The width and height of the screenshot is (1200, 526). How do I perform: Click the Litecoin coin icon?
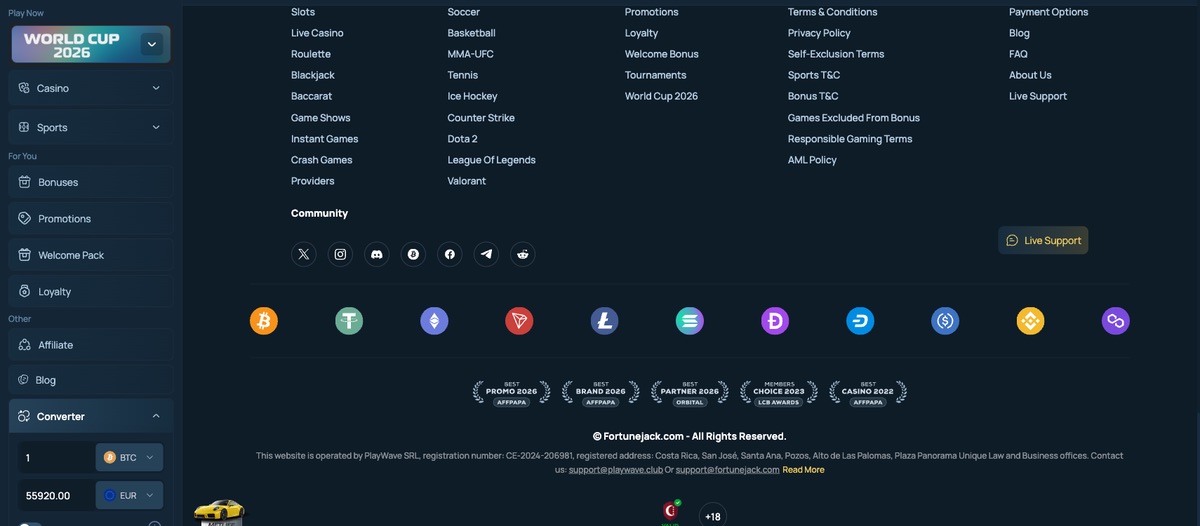604,320
